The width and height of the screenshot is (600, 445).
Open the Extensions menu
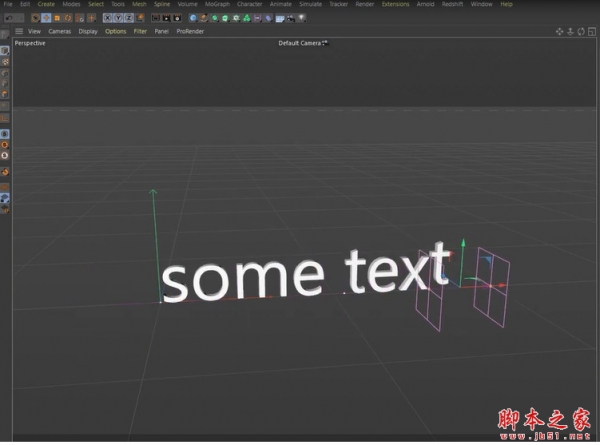coord(395,4)
